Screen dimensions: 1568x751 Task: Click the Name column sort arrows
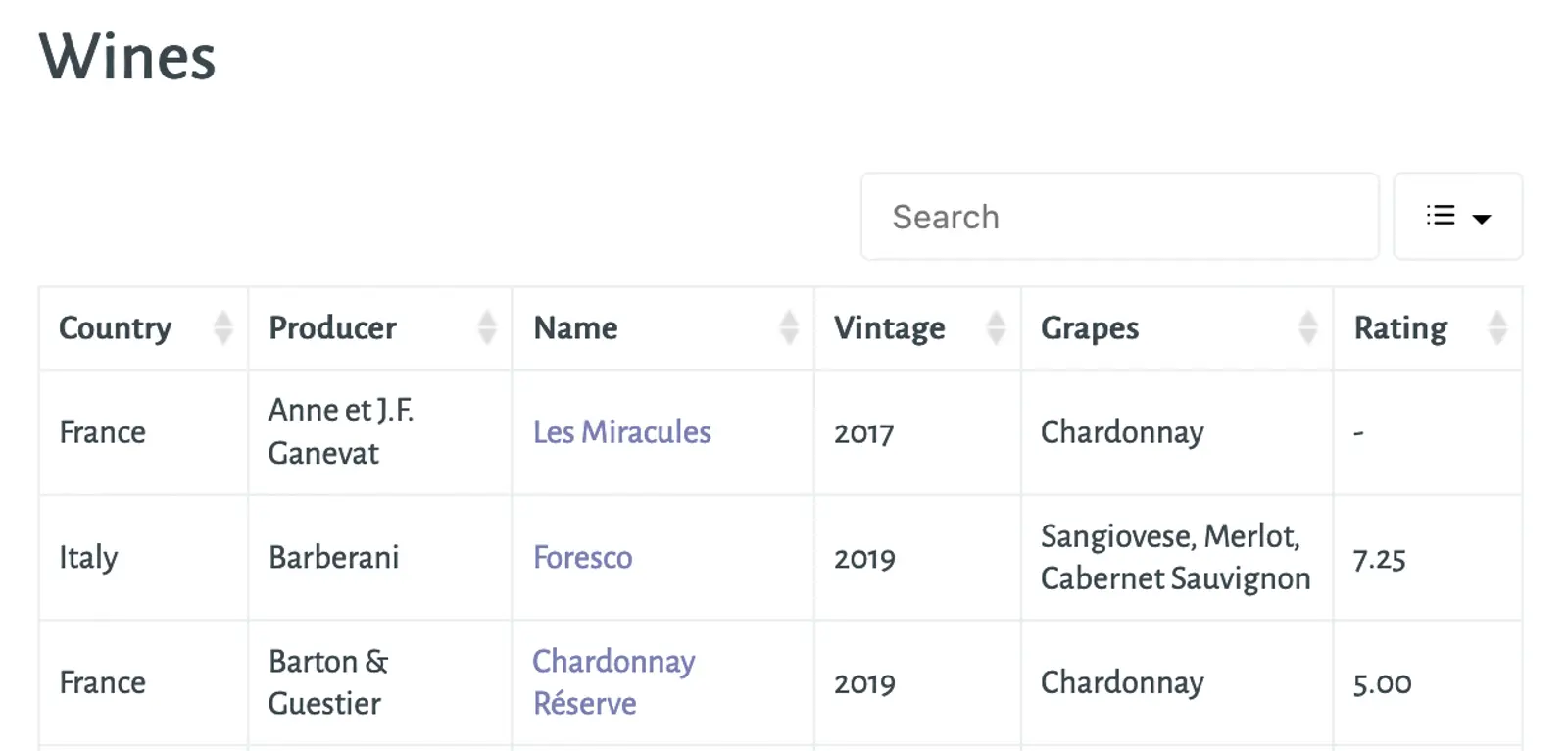(789, 327)
